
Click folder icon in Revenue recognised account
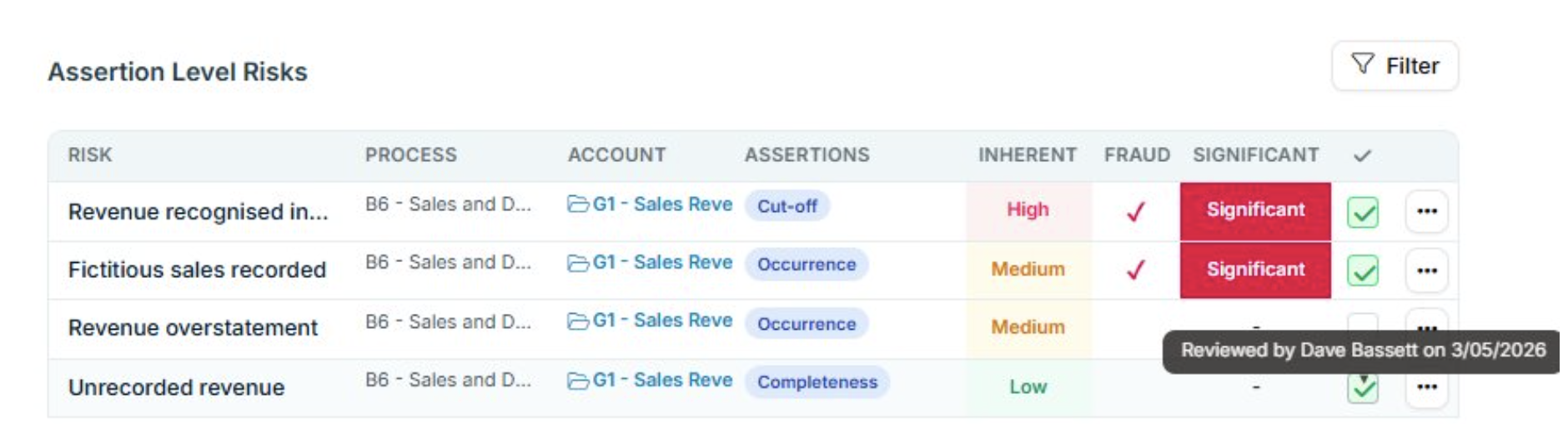pyautogui.click(x=577, y=204)
